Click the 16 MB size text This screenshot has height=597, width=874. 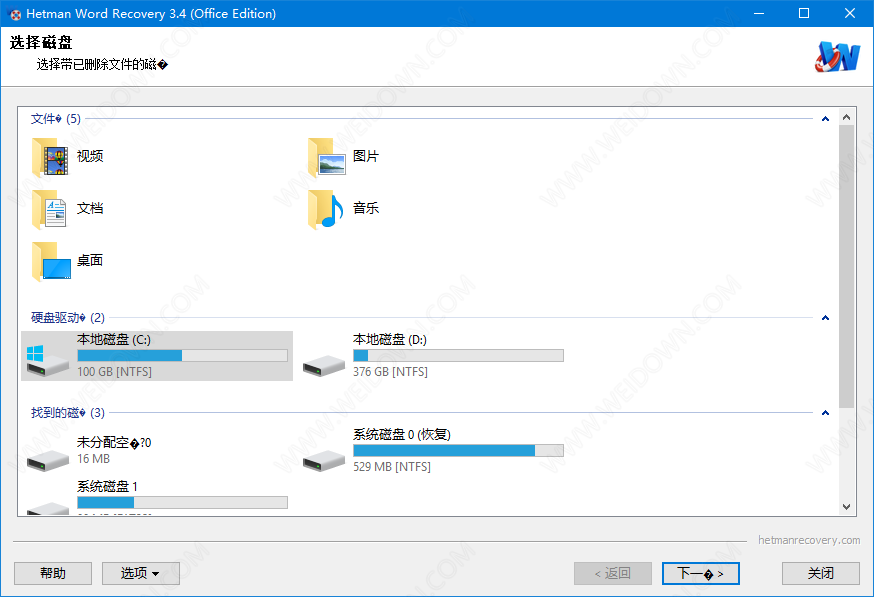click(x=93, y=459)
